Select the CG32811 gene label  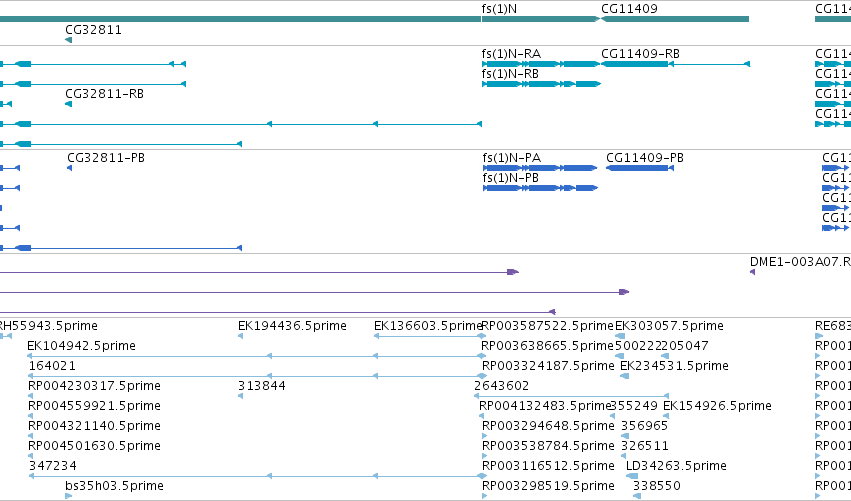pos(93,29)
